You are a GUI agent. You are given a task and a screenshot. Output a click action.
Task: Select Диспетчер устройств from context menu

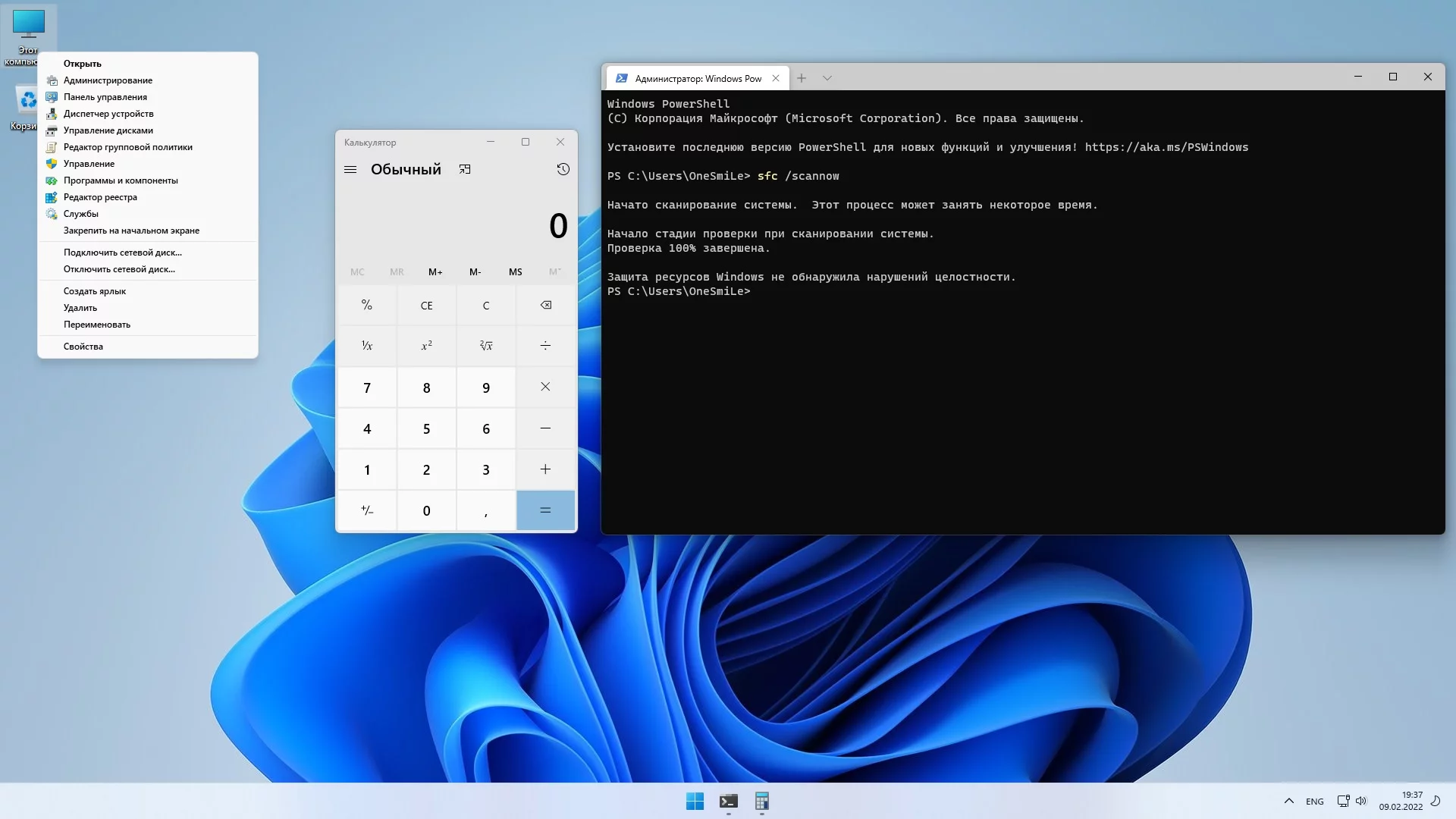point(108,114)
